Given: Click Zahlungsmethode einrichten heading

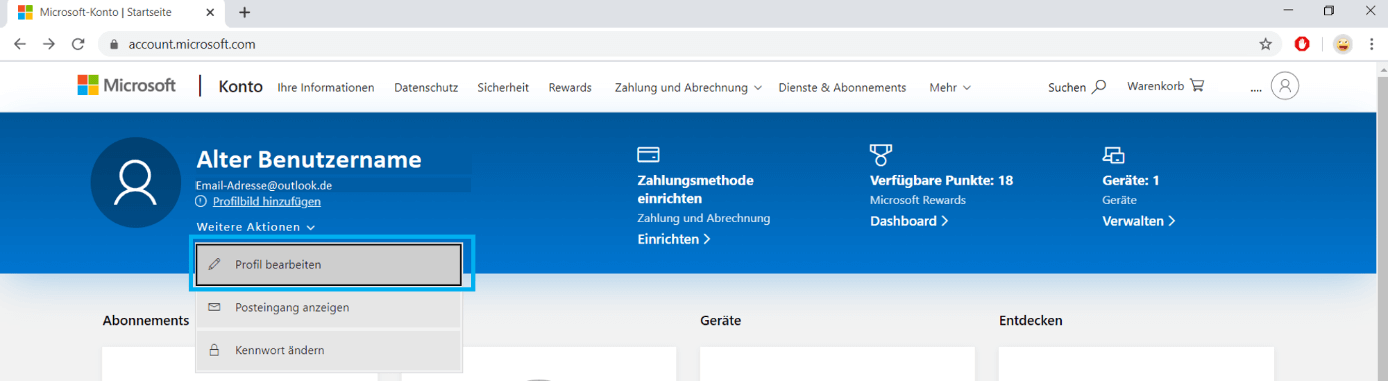Looking at the screenshot, I should [695, 189].
